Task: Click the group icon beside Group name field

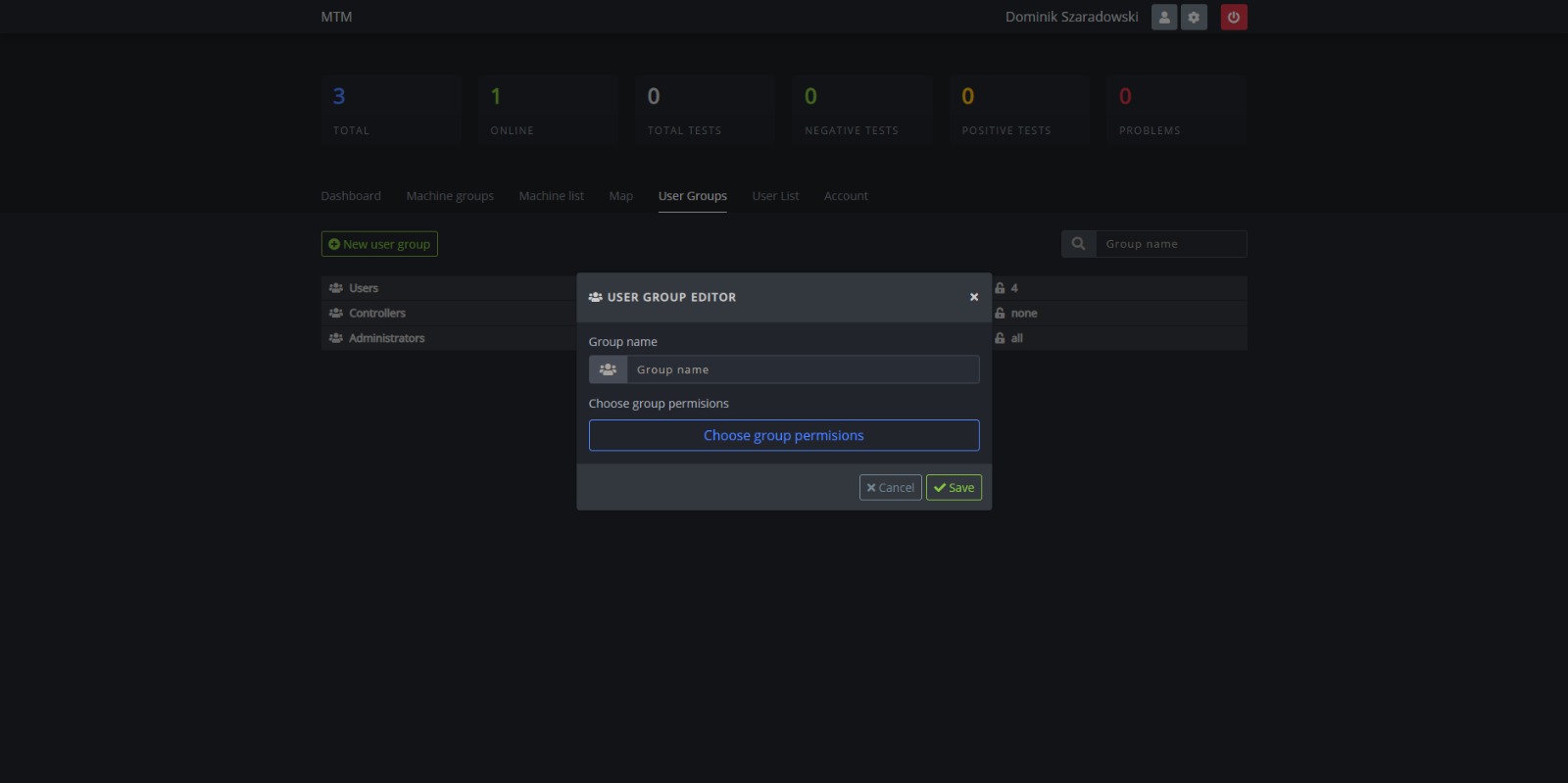Action: pos(608,369)
